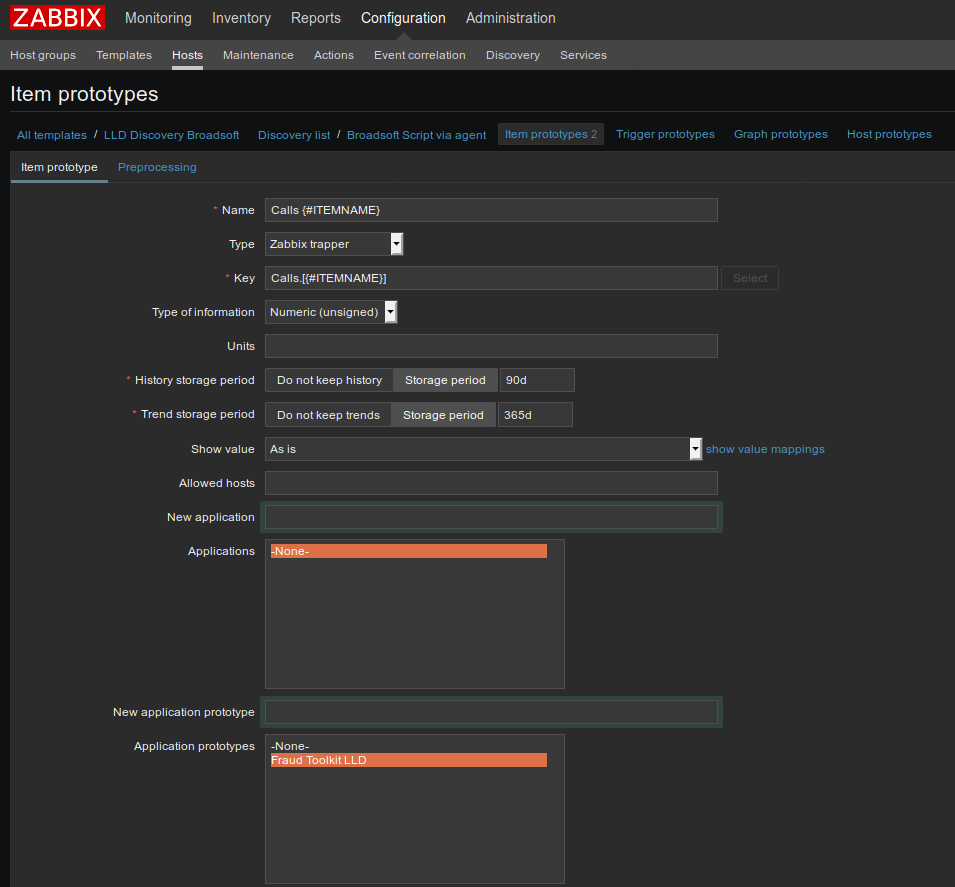Image resolution: width=955 pixels, height=887 pixels.
Task: Open the Monitoring menu
Action: 158,18
